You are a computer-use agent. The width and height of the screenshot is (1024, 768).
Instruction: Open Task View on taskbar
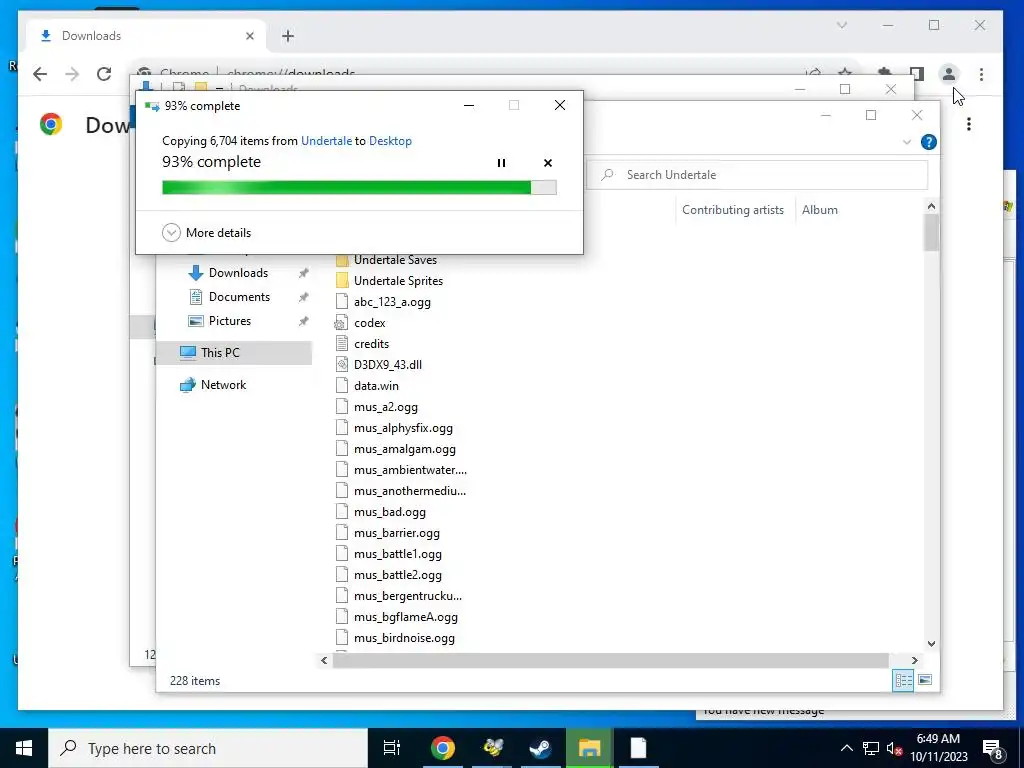[391, 748]
